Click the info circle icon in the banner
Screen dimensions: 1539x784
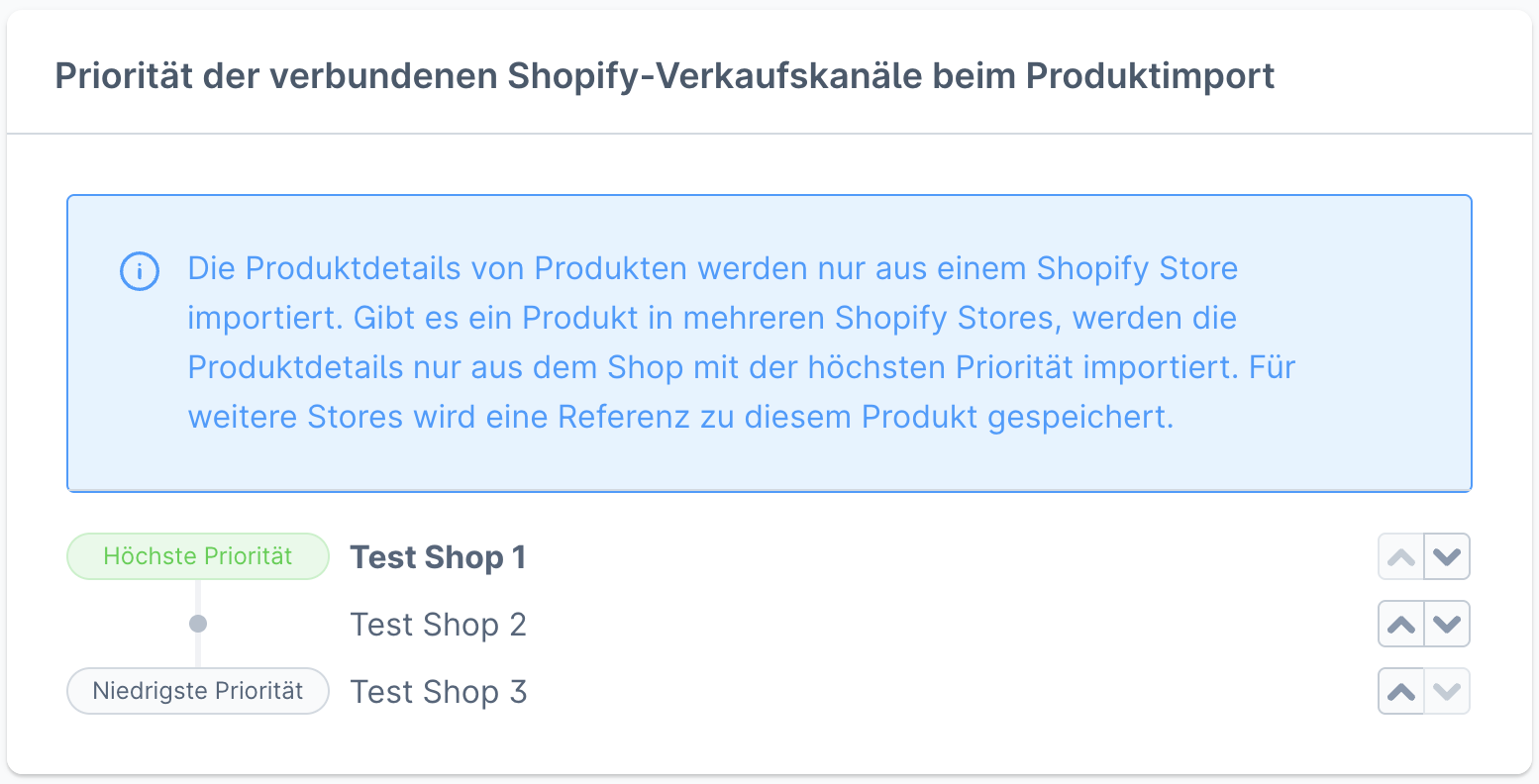(x=140, y=271)
